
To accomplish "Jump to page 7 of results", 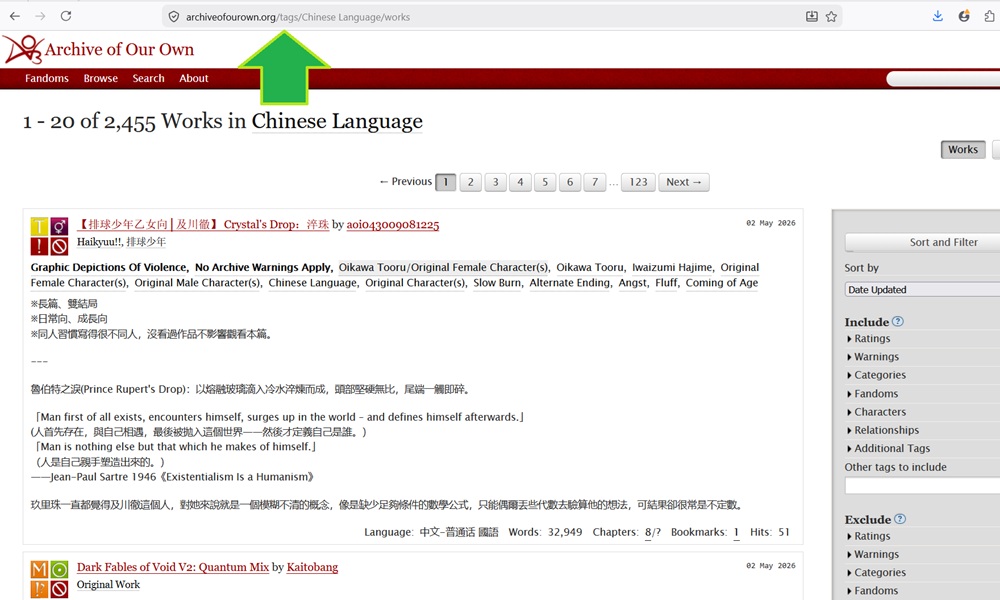I will 595,182.
